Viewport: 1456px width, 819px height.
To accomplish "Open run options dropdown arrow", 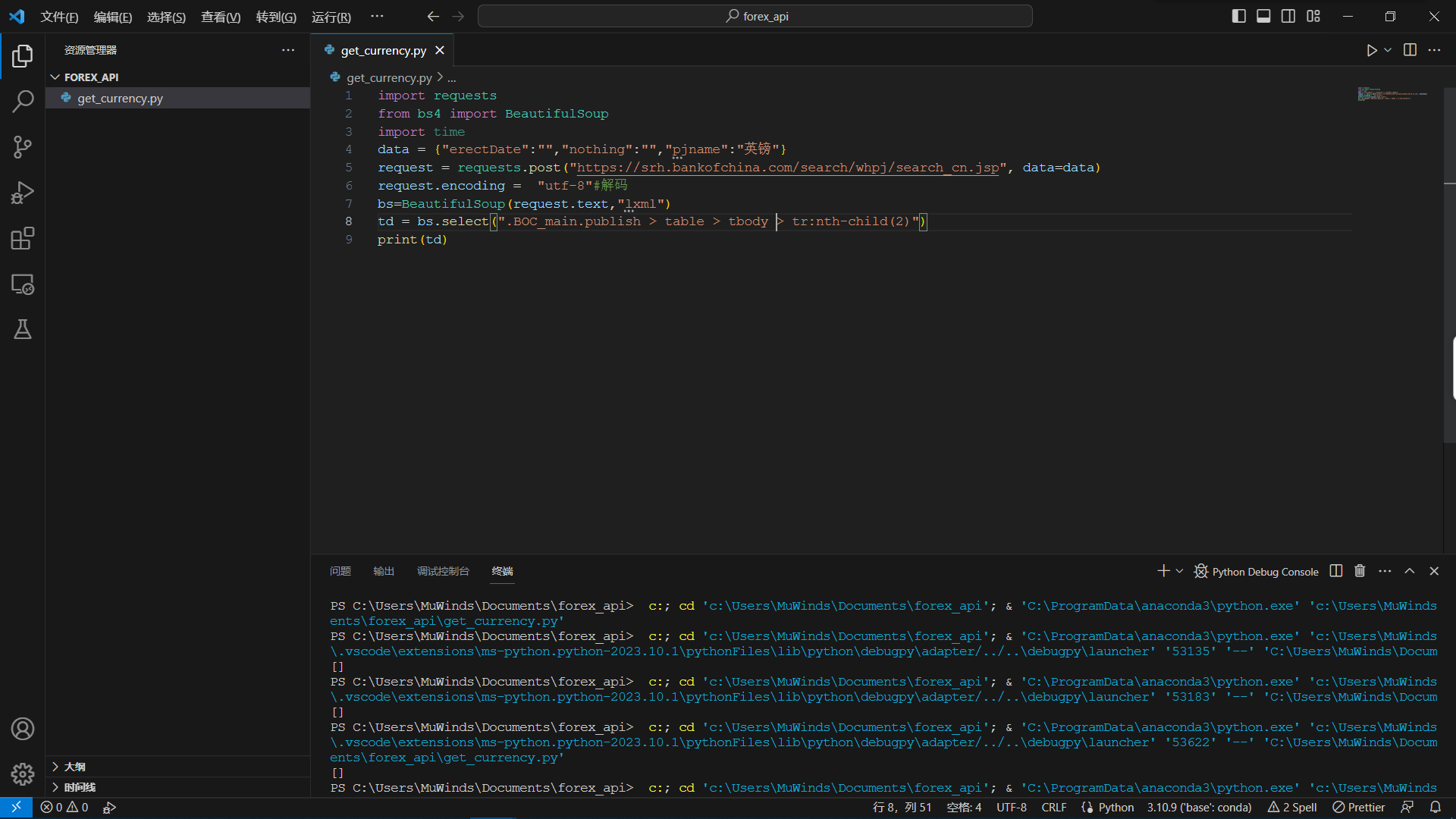I will pyautogui.click(x=1388, y=50).
